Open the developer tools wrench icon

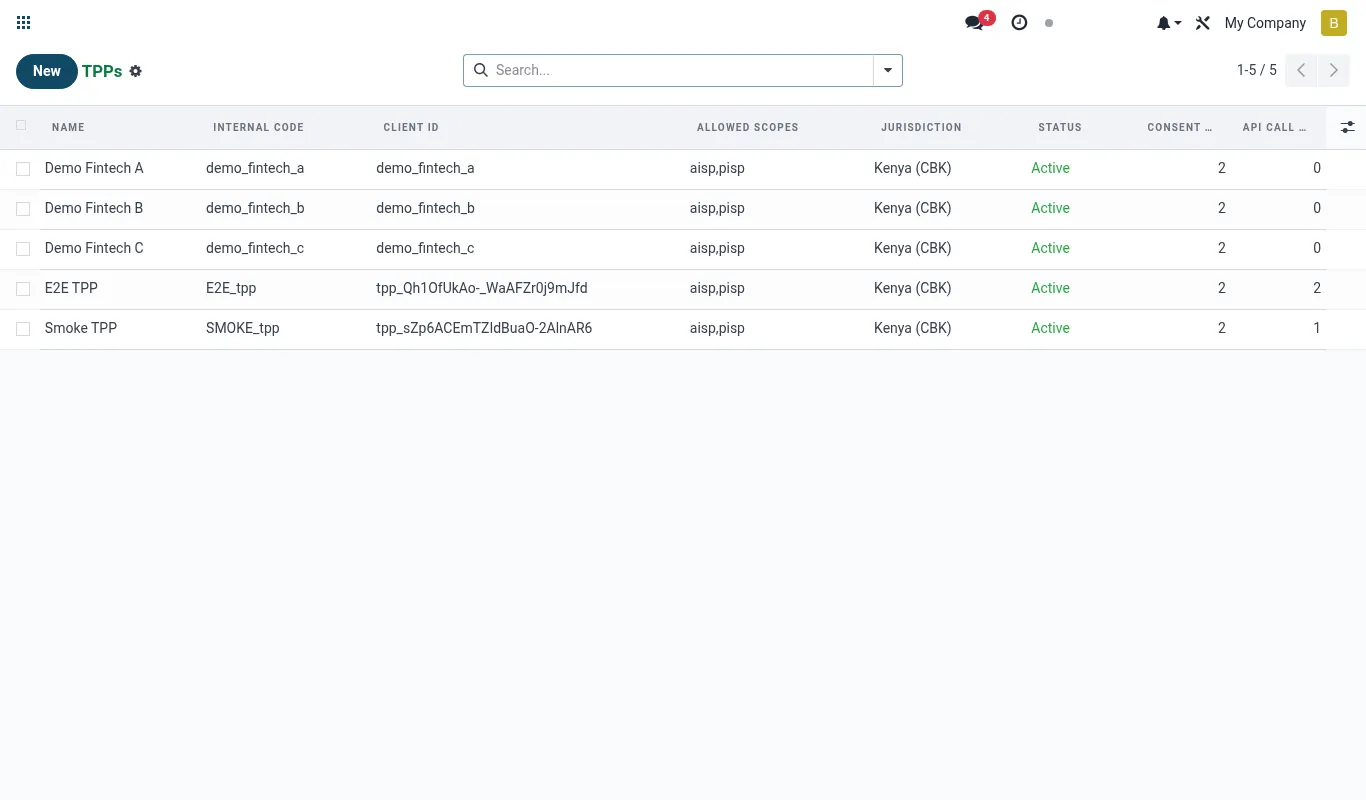click(1203, 23)
